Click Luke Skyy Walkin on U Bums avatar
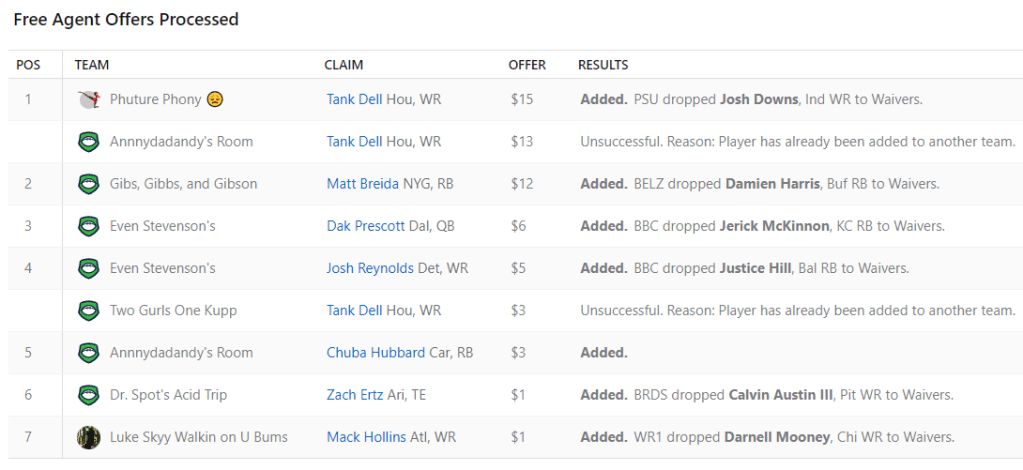The width and height of the screenshot is (1023, 470). (x=88, y=437)
